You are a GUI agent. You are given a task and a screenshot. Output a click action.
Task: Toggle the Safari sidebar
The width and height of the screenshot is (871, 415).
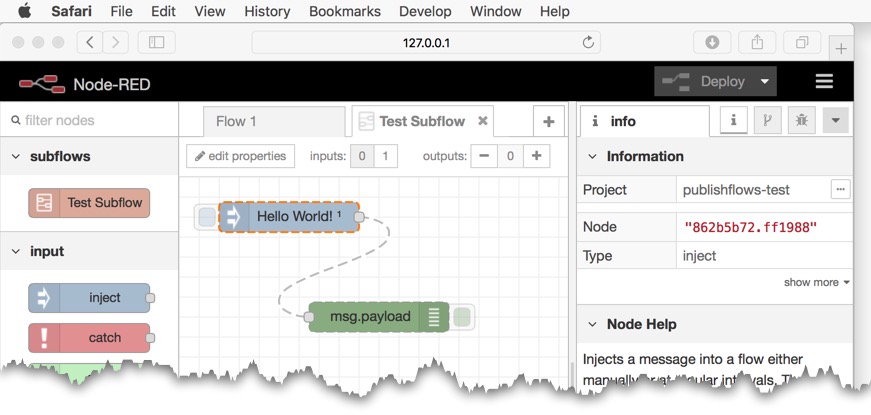click(x=156, y=42)
